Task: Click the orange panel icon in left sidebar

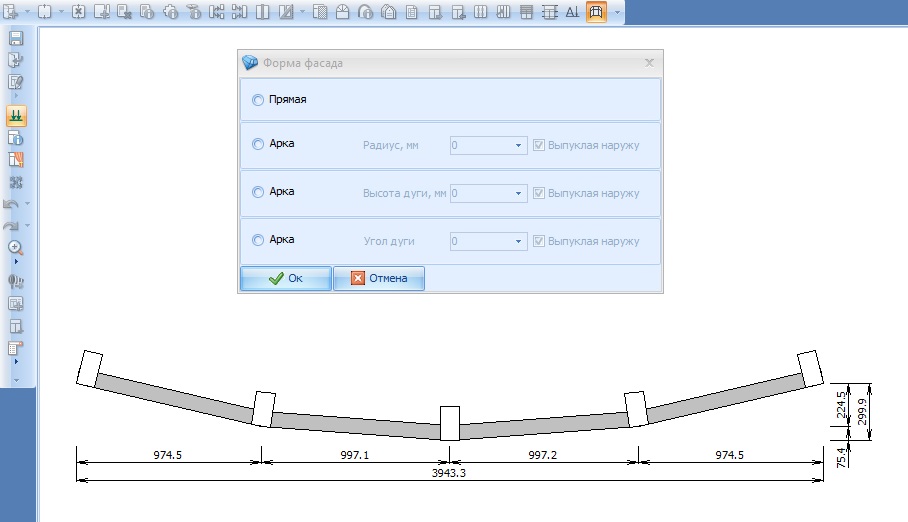Action: [x=16, y=159]
